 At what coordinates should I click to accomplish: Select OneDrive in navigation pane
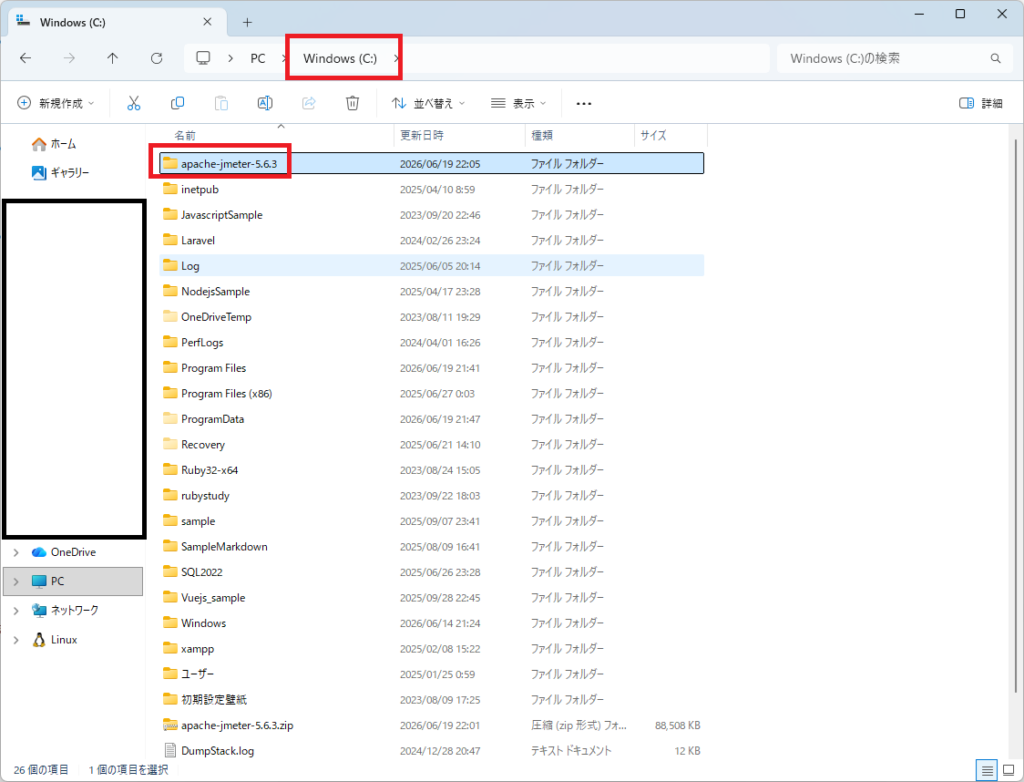(x=73, y=553)
